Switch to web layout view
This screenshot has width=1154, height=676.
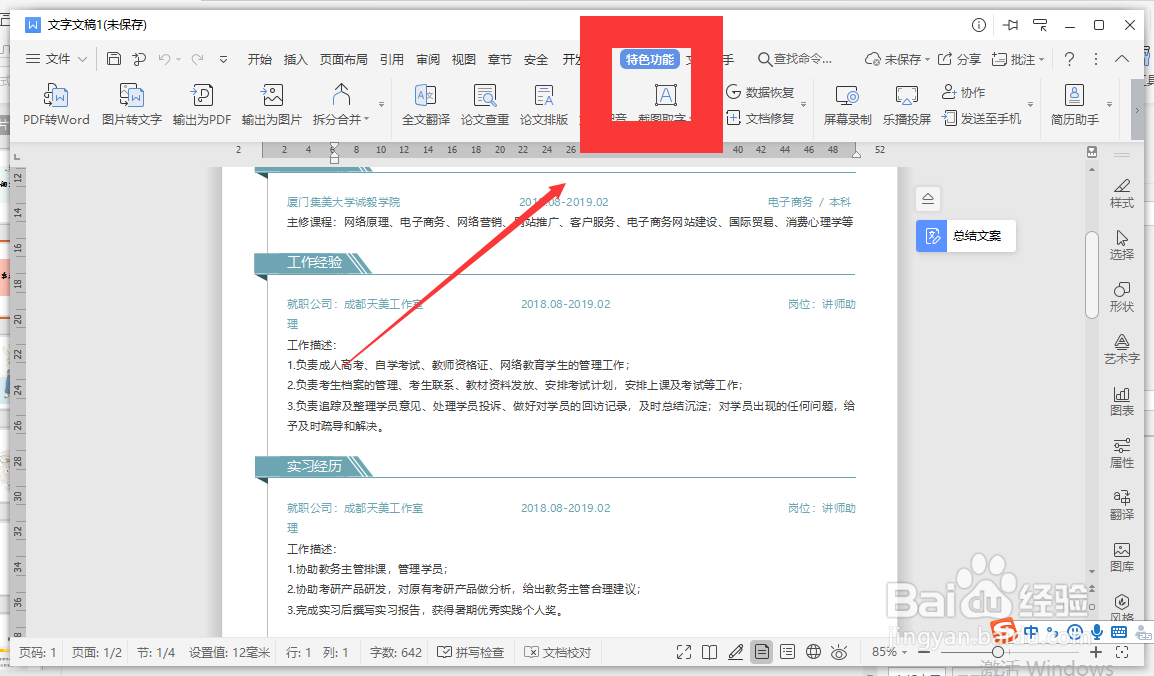point(813,652)
